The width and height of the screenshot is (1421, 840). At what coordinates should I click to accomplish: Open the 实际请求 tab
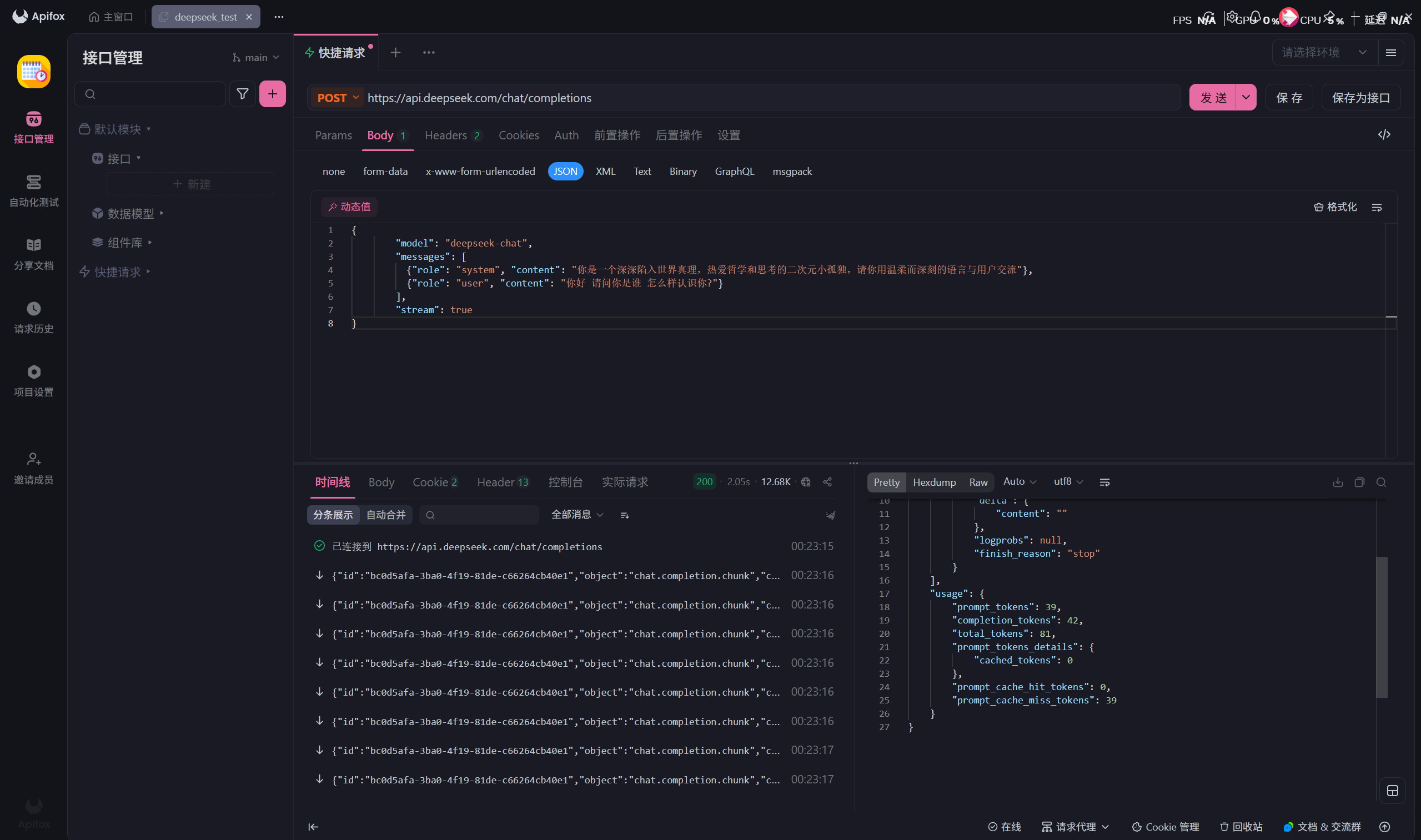pos(625,482)
